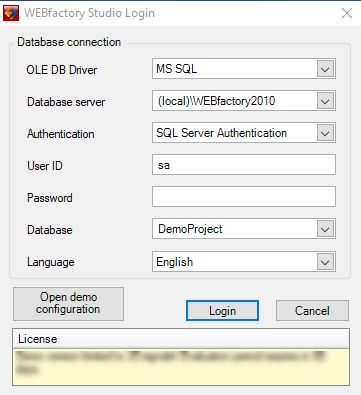Open the Language dropdown arrow

[325, 262]
